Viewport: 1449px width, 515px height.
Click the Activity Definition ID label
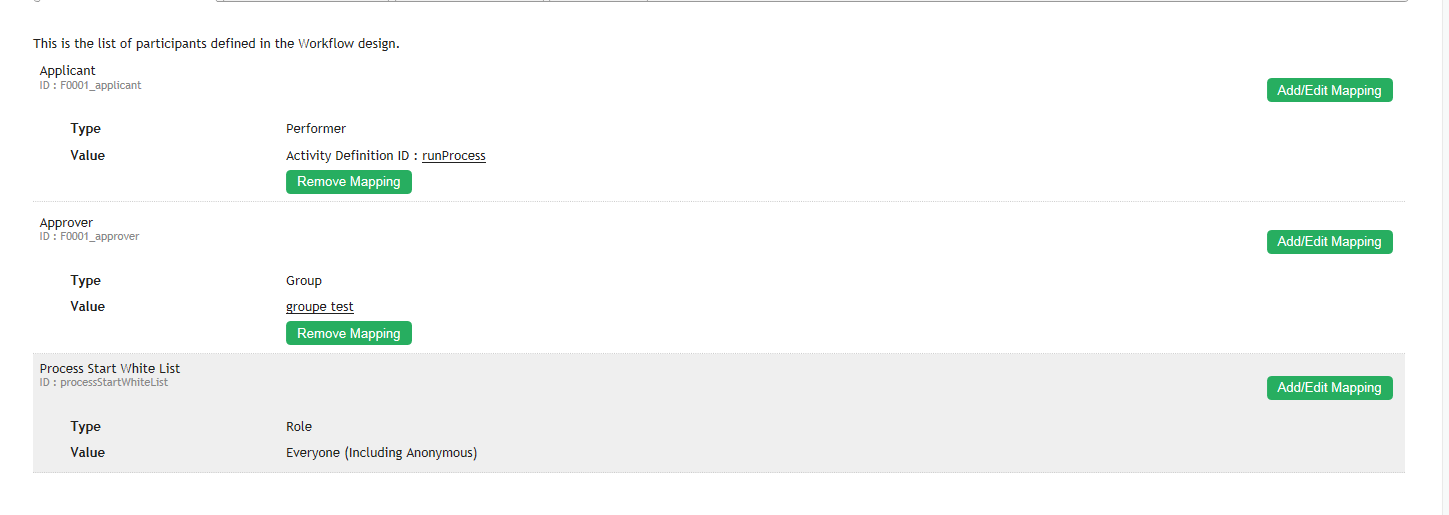pos(350,156)
